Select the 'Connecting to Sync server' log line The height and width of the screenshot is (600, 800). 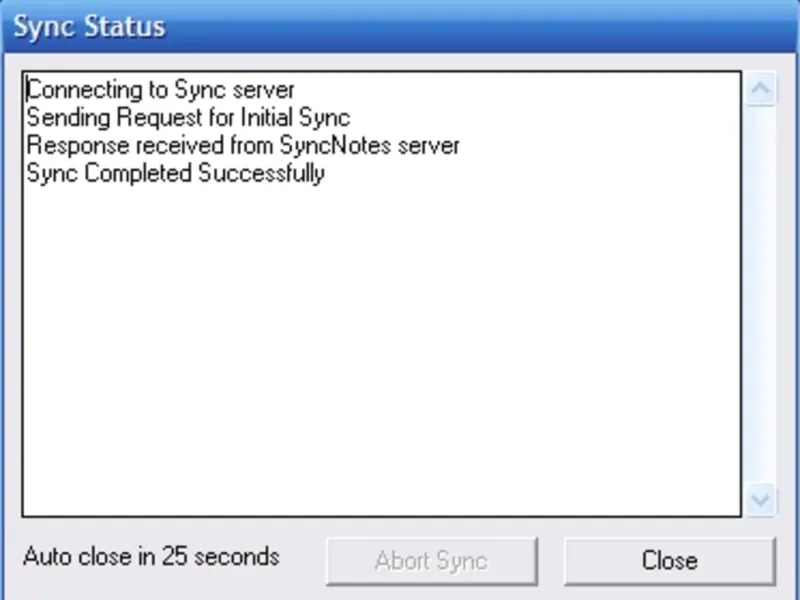pyautogui.click(x=161, y=90)
